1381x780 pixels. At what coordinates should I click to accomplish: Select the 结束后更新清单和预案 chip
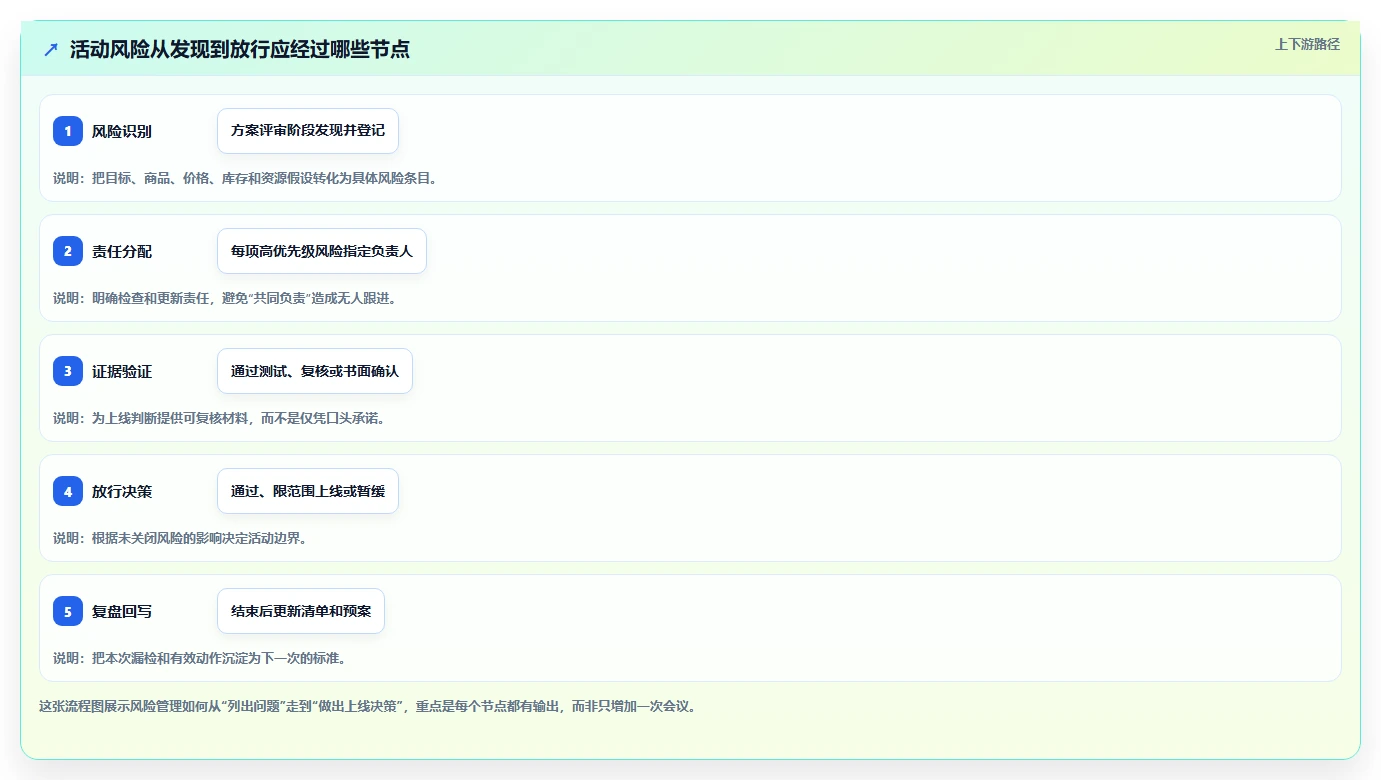301,611
